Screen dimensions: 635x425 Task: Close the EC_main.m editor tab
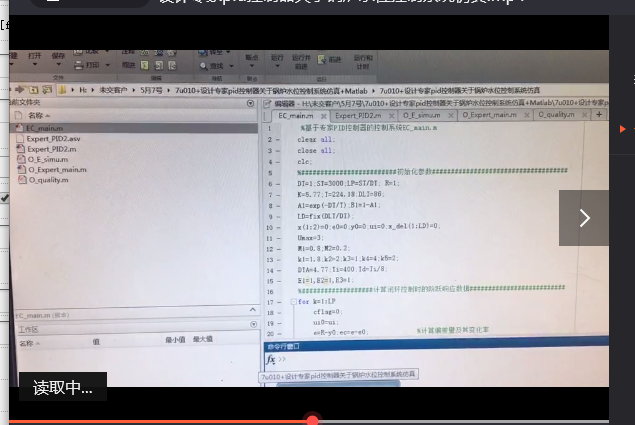click(x=324, y=116)
